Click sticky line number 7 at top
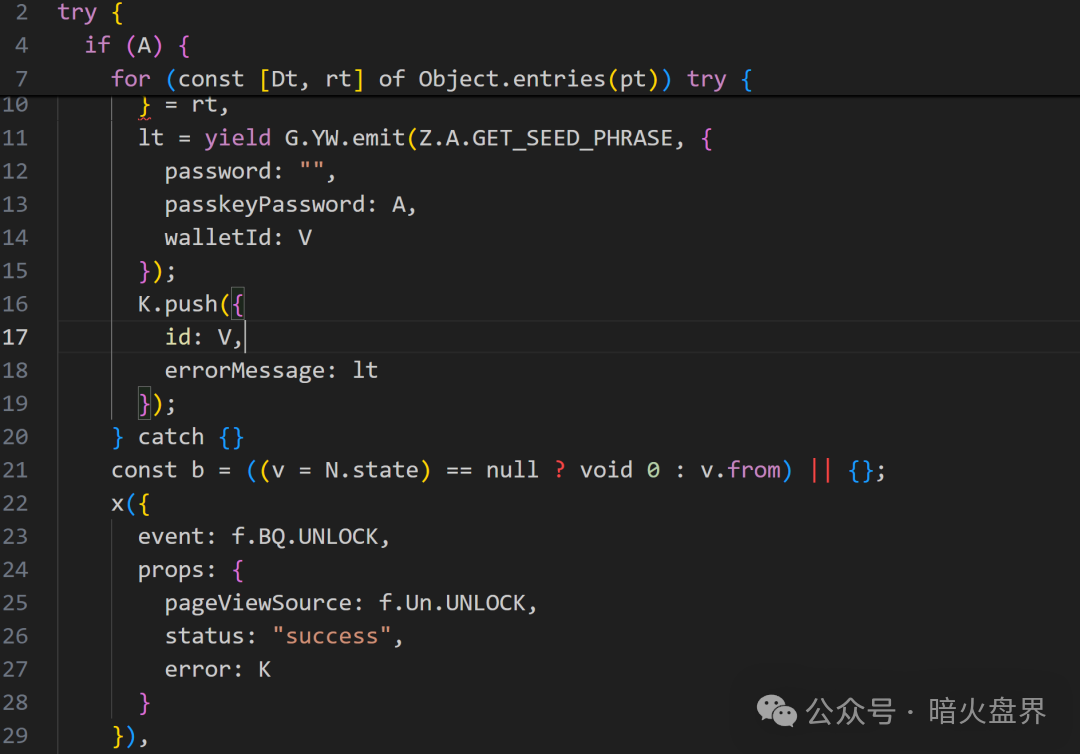 click(21, 78)
